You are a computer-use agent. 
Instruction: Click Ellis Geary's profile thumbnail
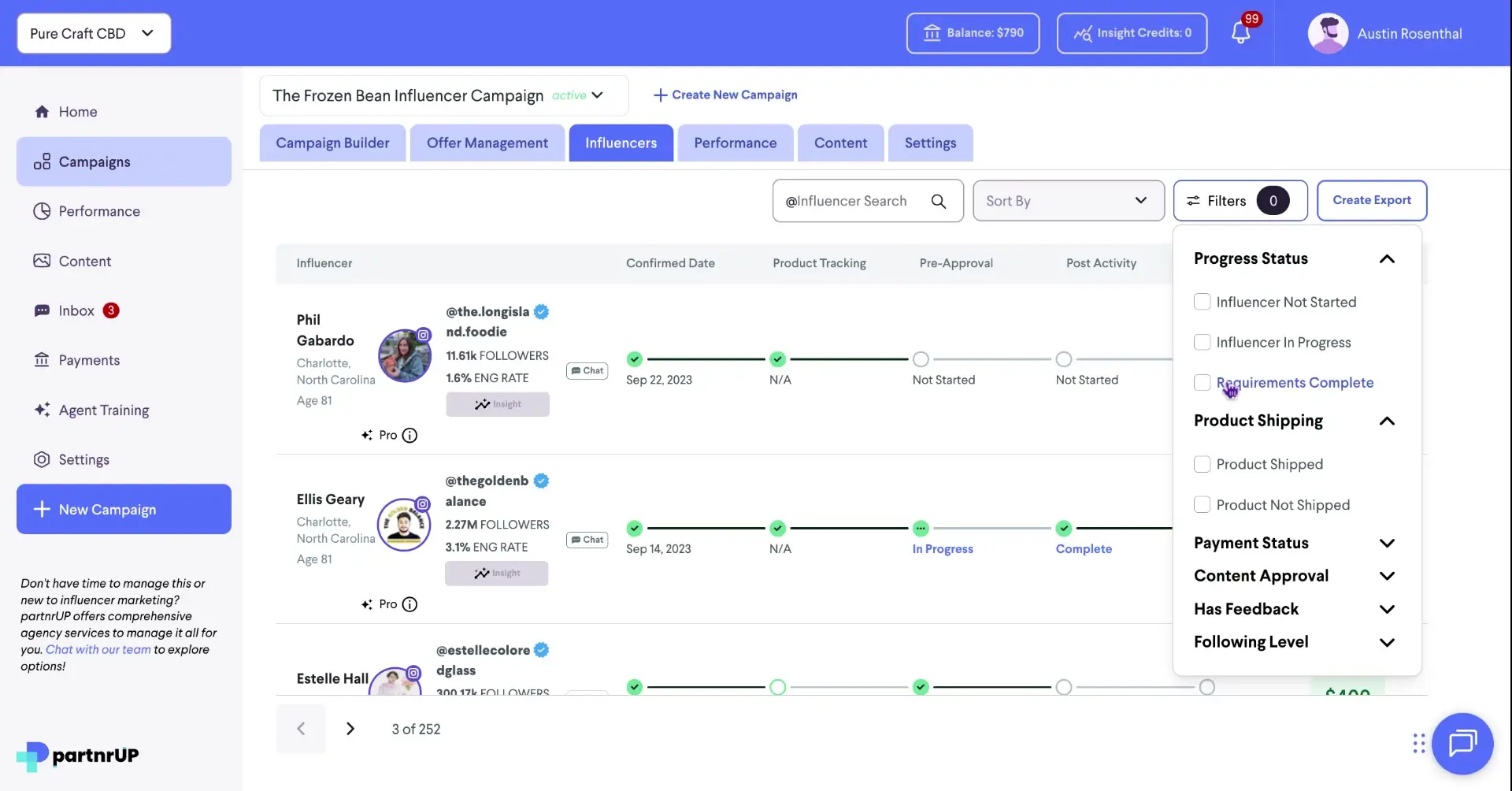pyautogui.click(x=404, y=524)
